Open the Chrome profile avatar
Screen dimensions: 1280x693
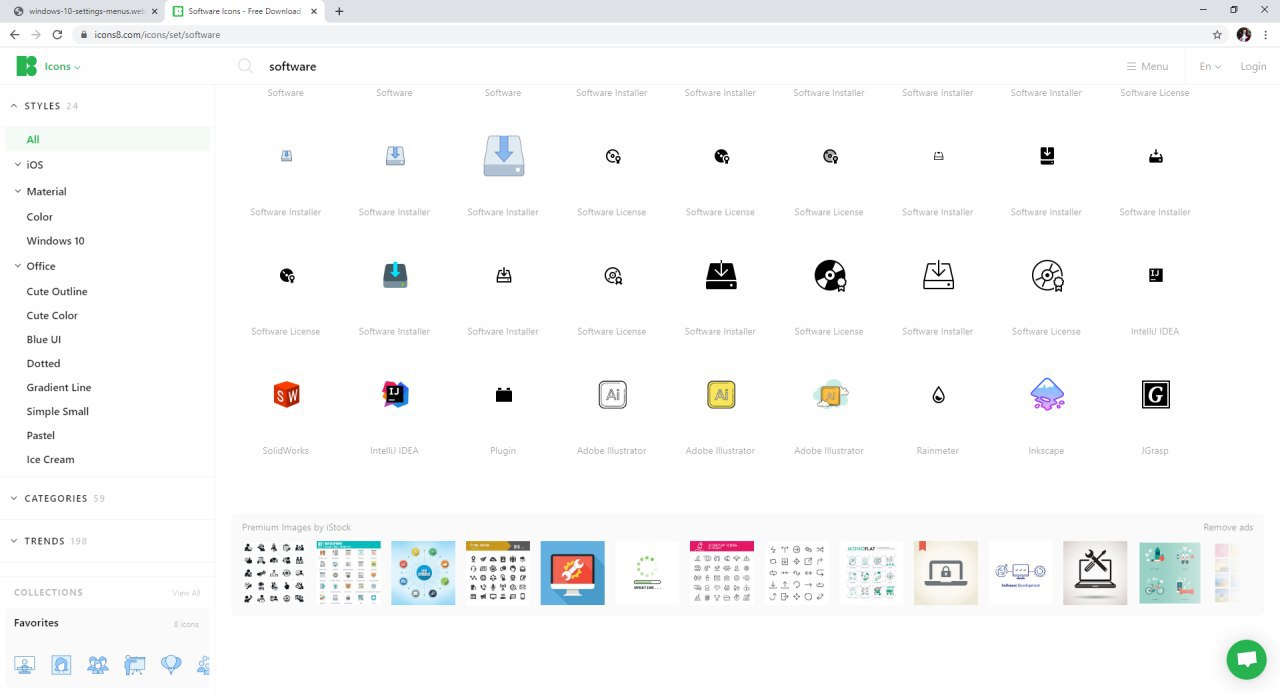tap(1244, 34)
